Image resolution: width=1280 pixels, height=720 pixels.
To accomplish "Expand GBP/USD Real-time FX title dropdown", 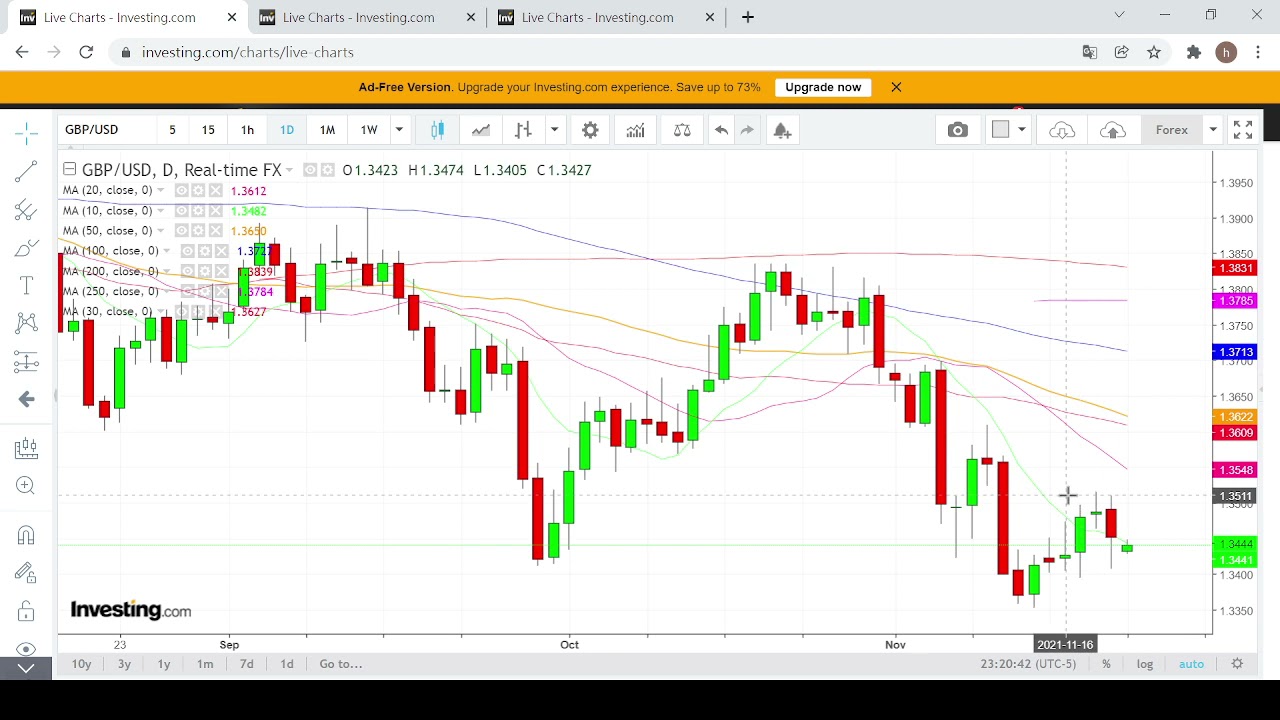I will pos(289,170).
